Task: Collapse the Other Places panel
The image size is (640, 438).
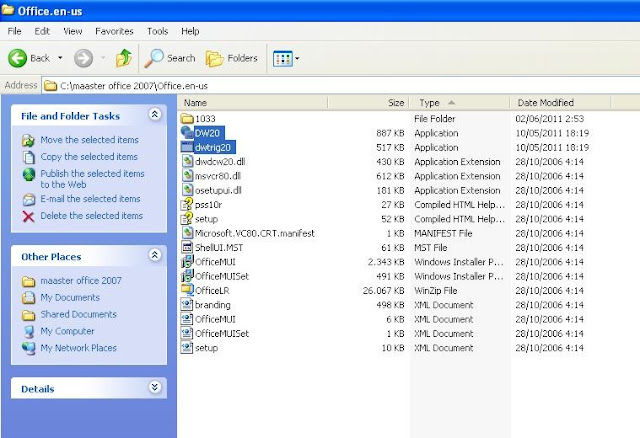Action: [x=155, y=255]
